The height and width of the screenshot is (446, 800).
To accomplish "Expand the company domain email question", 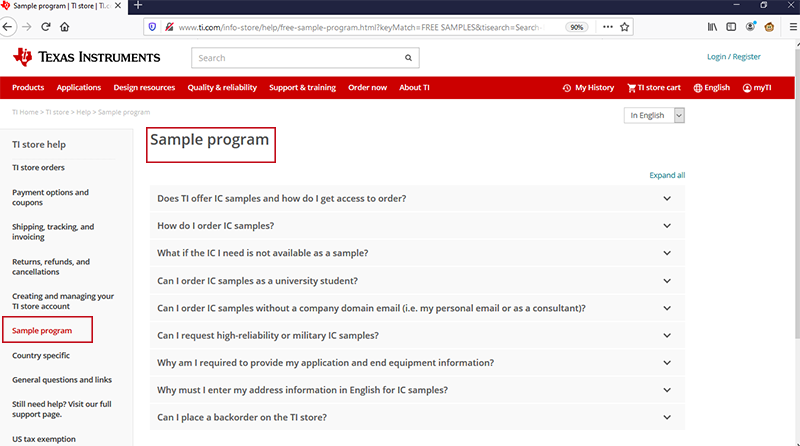I will click(417, 308).
